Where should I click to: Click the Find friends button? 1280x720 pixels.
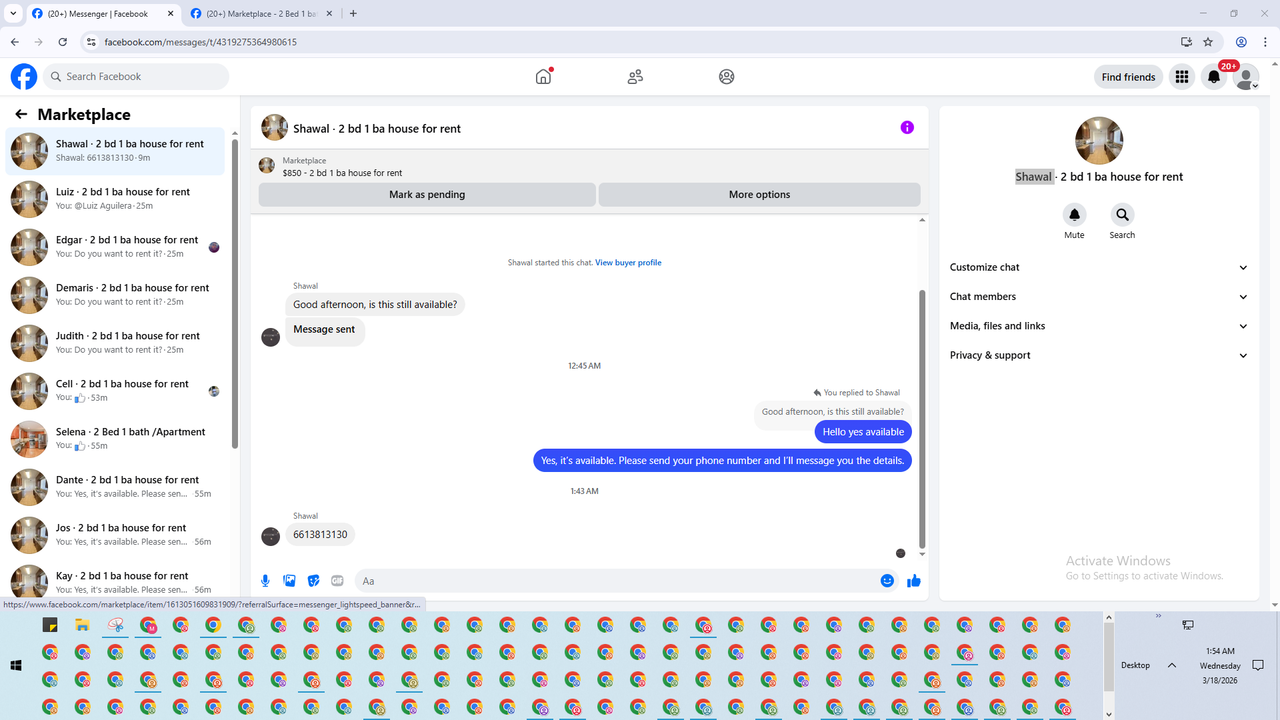click(x=1128, y=77)
